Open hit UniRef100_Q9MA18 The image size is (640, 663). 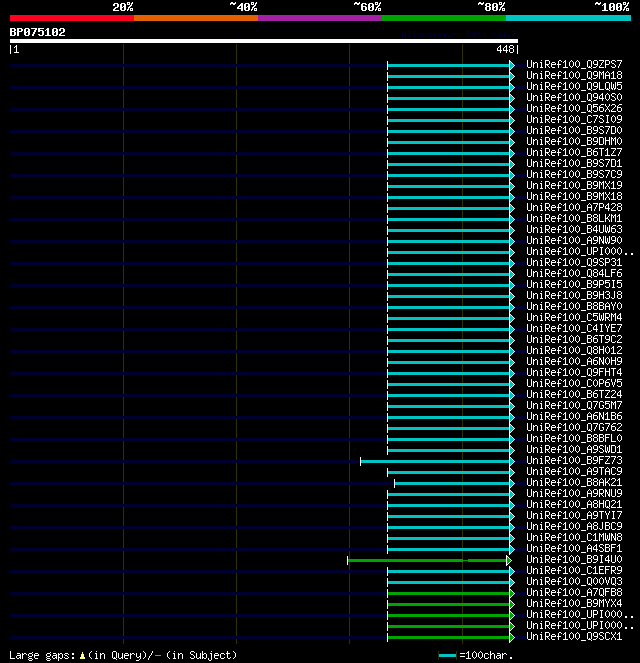(574, 75)
